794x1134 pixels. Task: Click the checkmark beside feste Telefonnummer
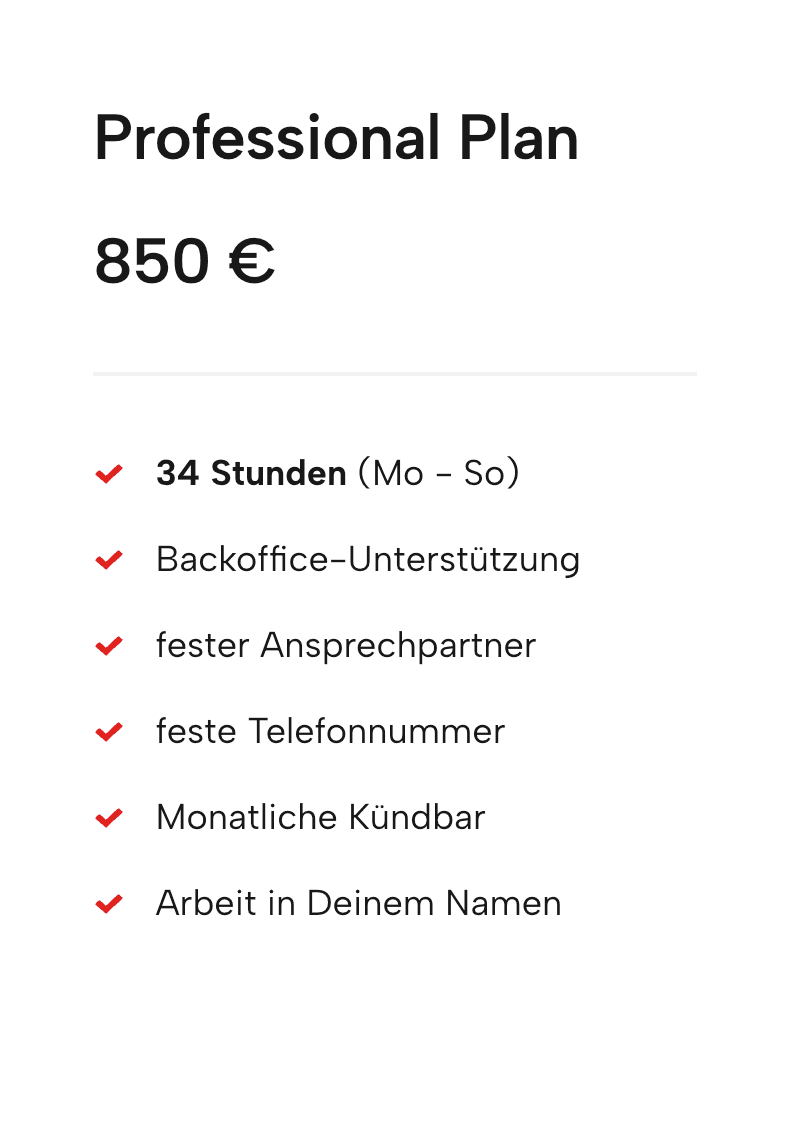pyautogui.click(x=108, y=732)
